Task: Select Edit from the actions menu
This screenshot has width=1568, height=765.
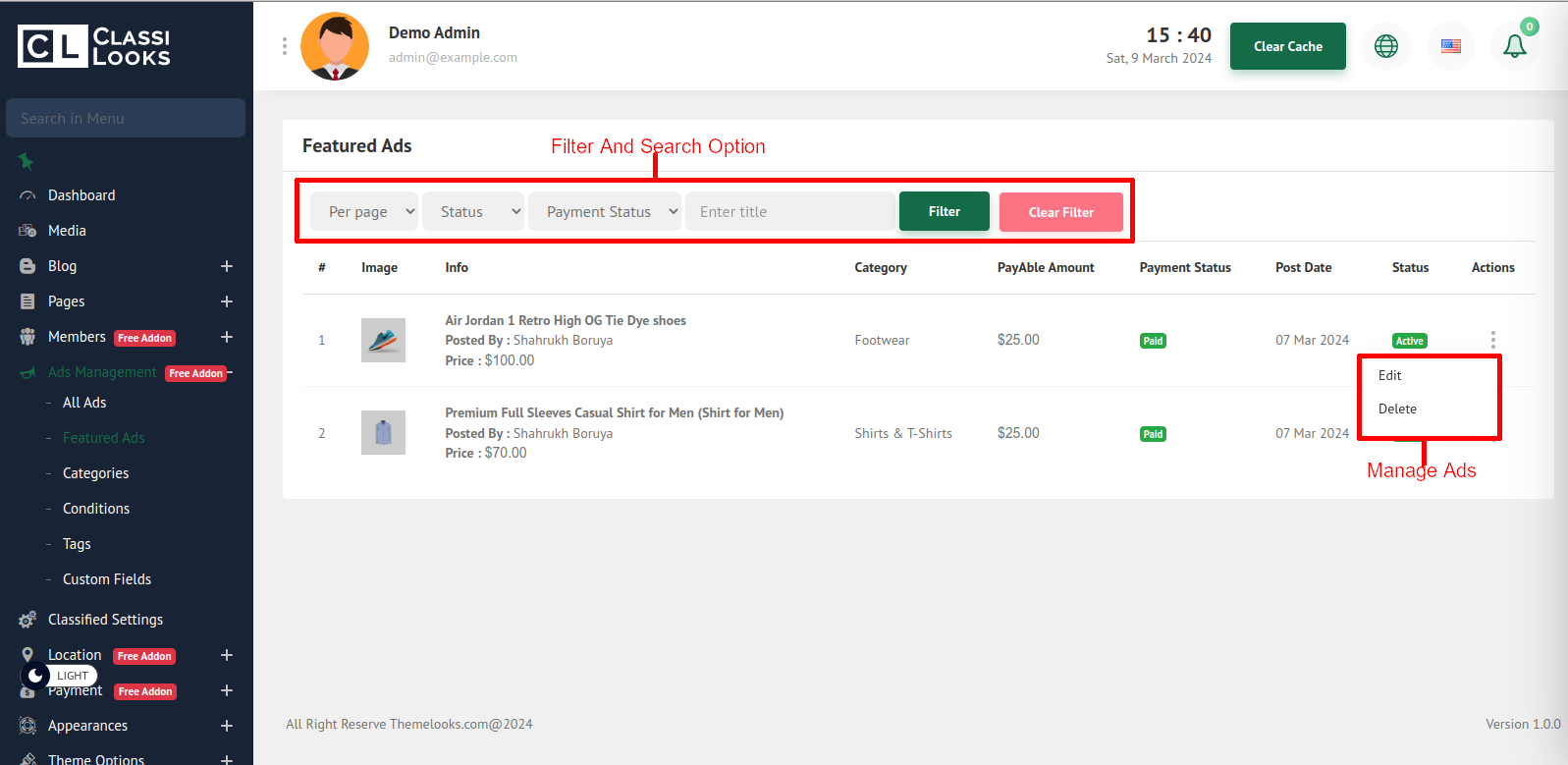Action: pos(1389,375)
